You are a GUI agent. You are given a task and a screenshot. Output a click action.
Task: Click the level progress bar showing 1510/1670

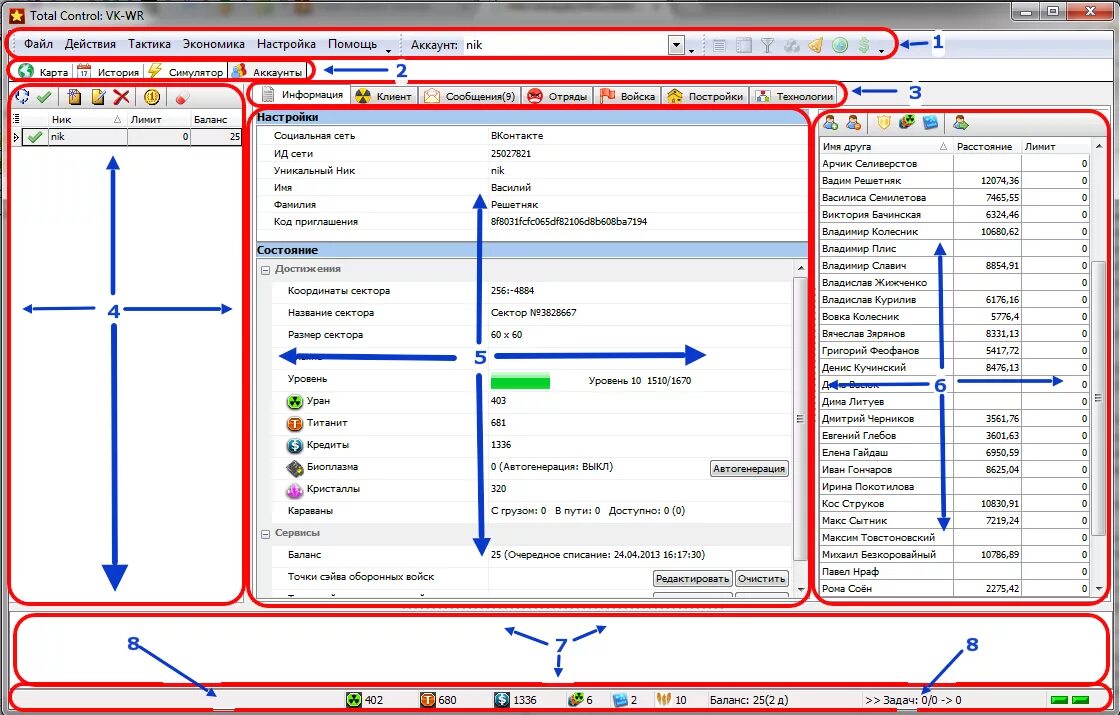(x=520, y=380)
